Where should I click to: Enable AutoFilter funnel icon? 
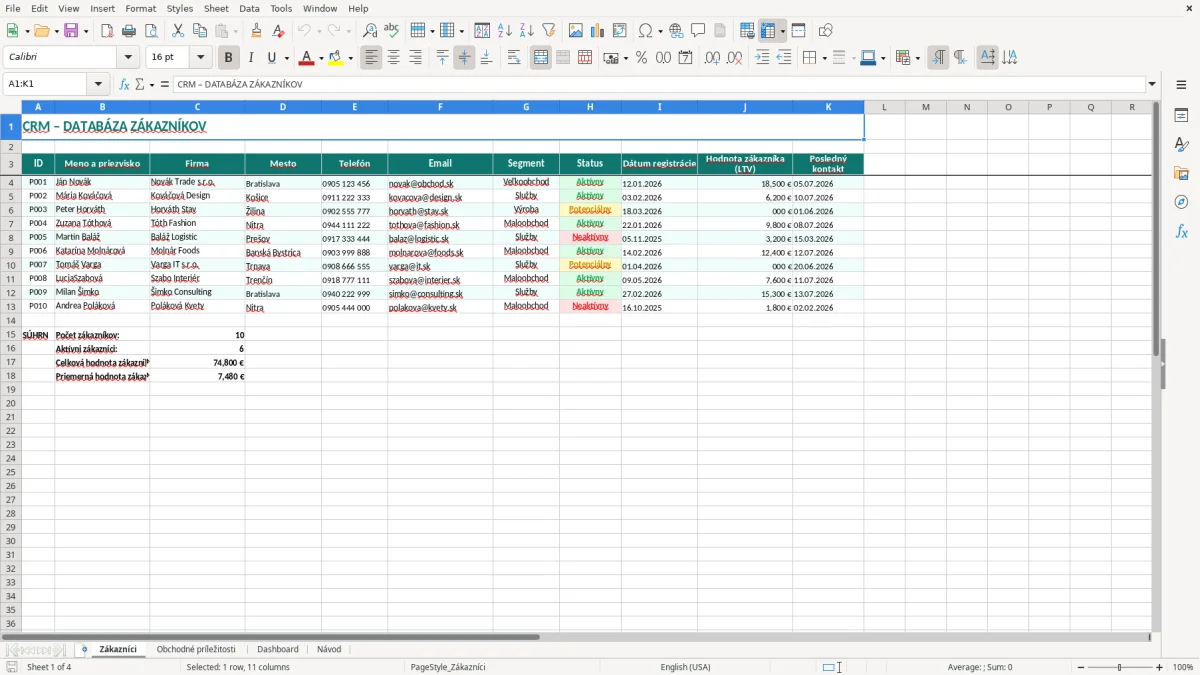click(549, 31)
